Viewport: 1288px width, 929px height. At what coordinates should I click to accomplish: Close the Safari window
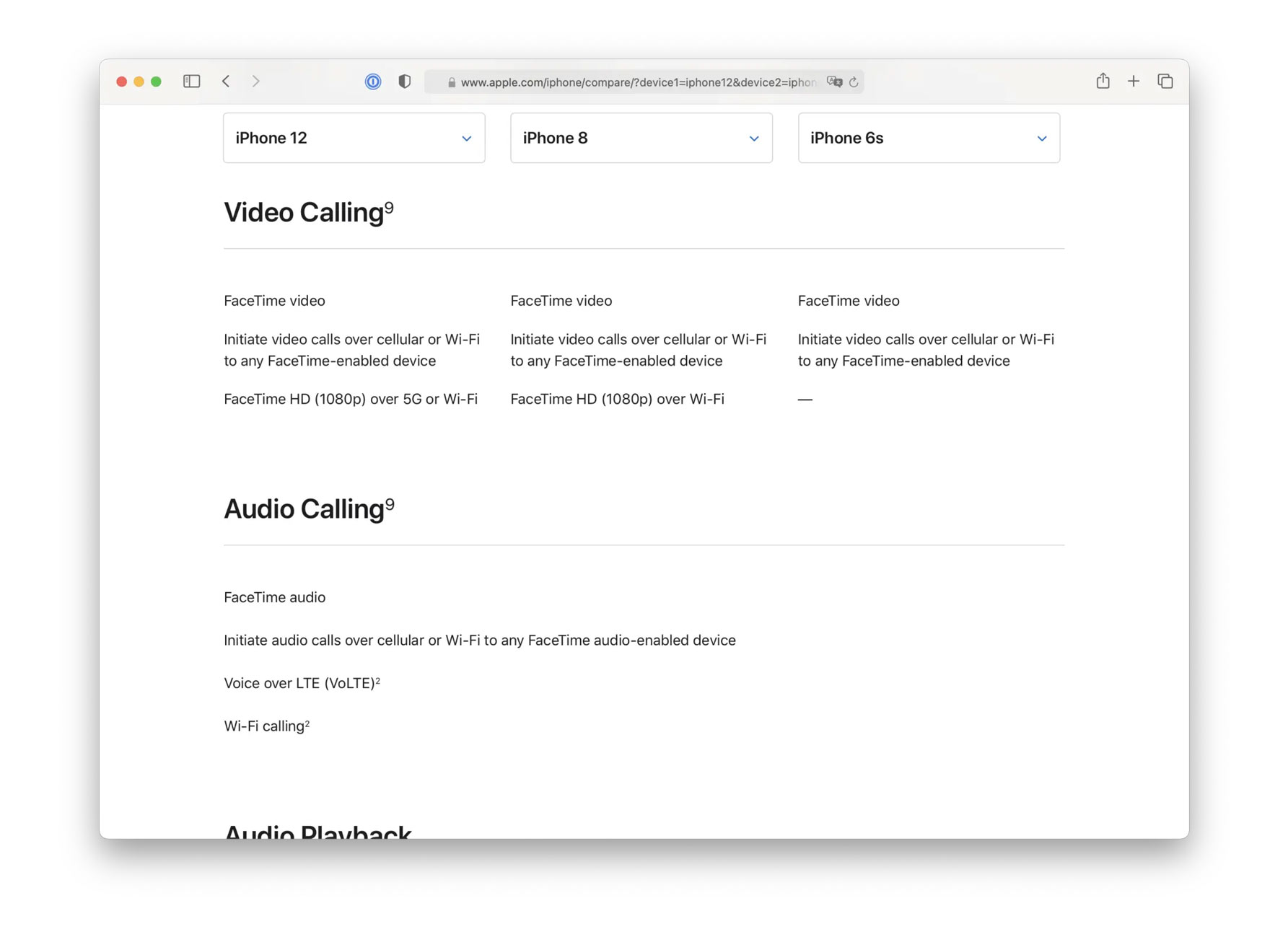coord(122,82)
